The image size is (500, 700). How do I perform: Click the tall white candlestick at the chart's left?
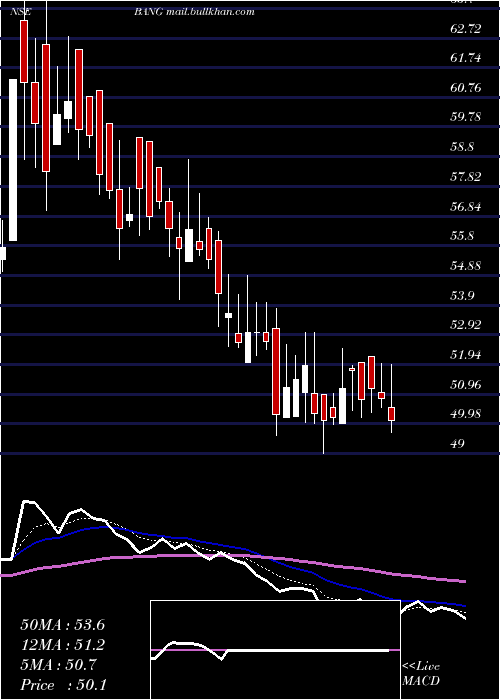point(13,160)
